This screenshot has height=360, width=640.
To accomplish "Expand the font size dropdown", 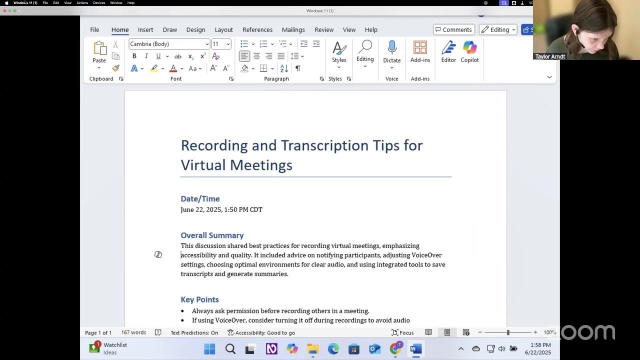I will (x=228, y=44).
